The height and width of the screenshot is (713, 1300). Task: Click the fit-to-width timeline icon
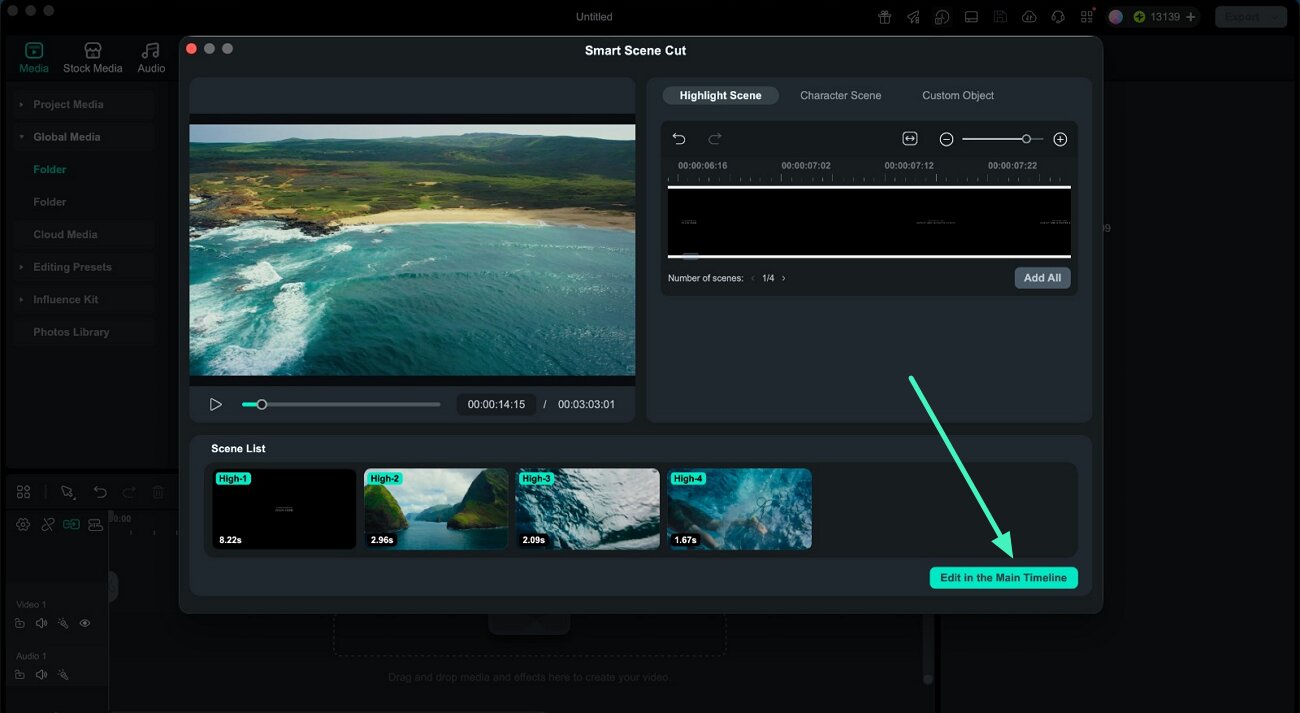[910, 139]
